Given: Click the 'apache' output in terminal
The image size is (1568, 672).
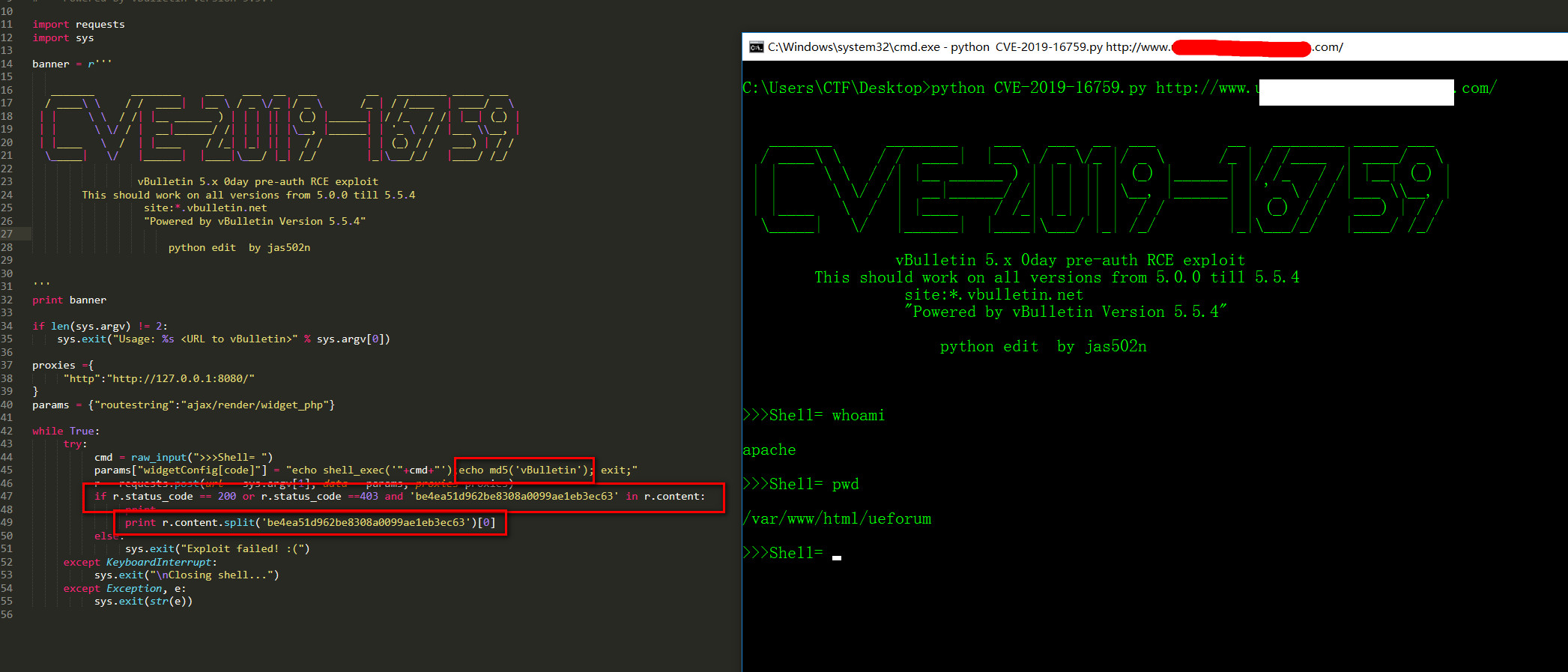Looking at the screenshot, I should 769,450.
